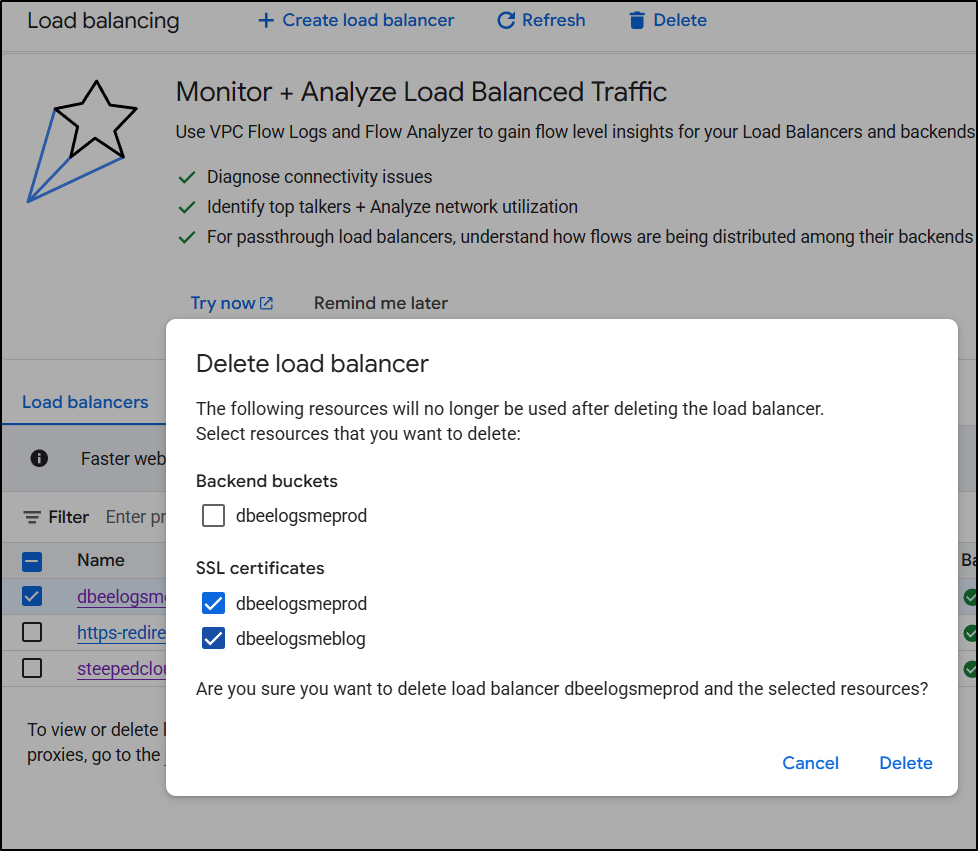The height and width of the screenshot is (851, 978).
Task: Select the https-redirect row checkbox
Action: [x=32, y=632]
